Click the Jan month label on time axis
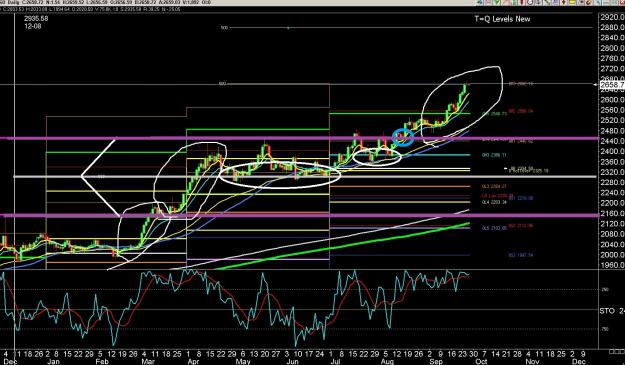The height and width of the screenshot is (365, 625). pos(53,361)
